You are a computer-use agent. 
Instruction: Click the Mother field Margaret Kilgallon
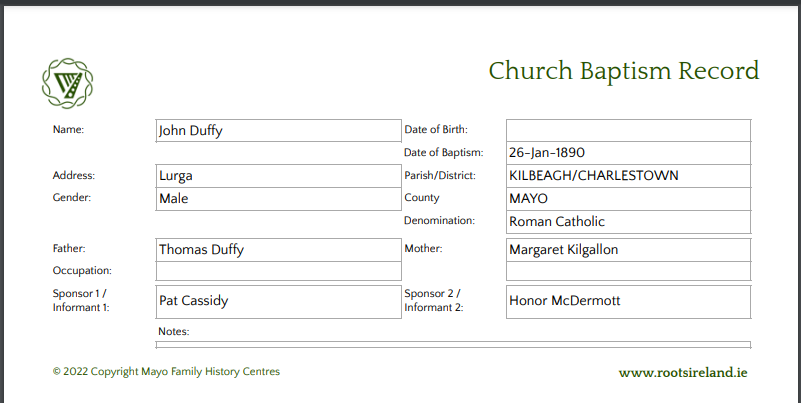(628, 250)
